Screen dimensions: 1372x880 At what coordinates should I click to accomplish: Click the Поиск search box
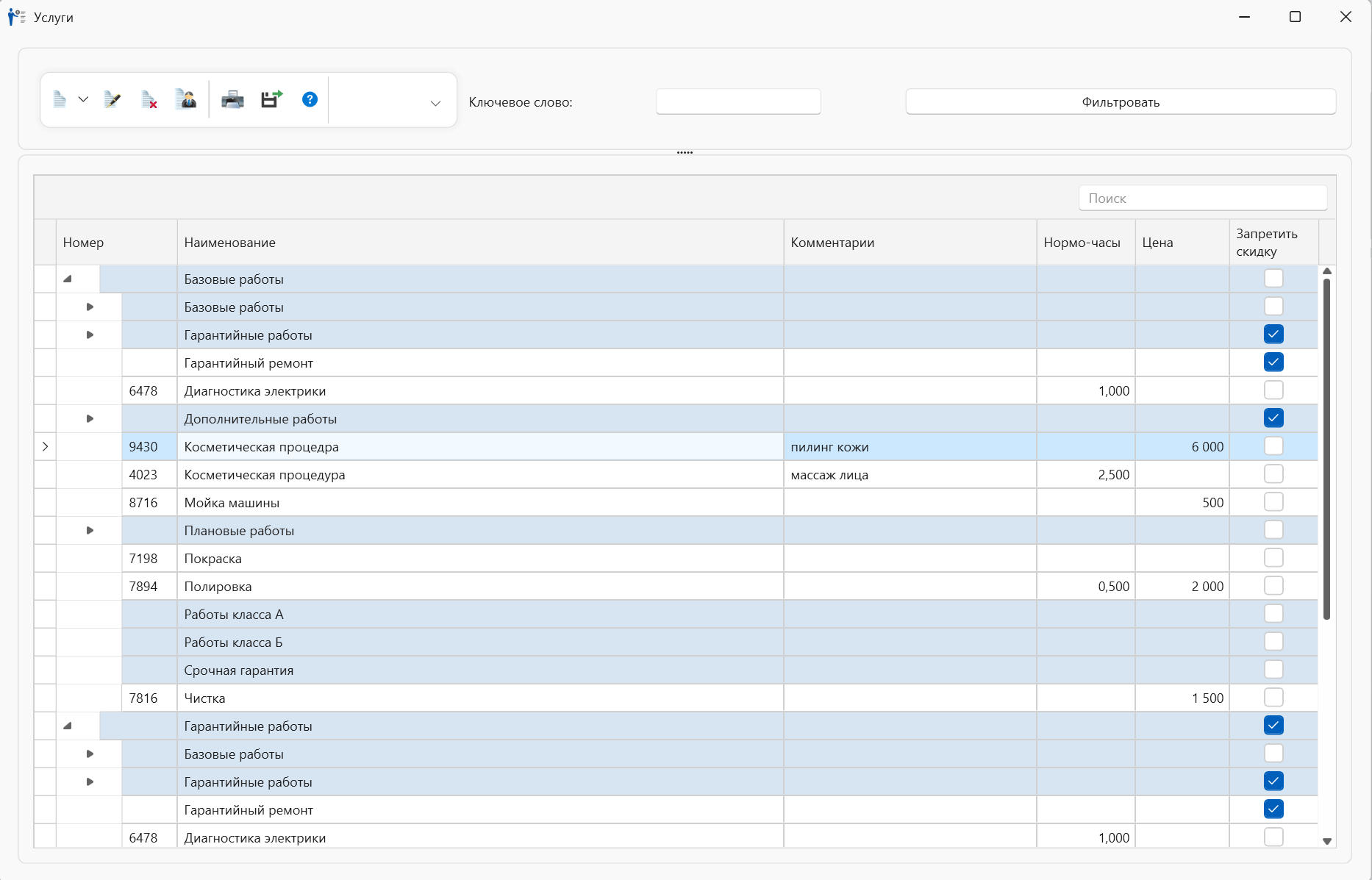click(x=1203, y=198)
